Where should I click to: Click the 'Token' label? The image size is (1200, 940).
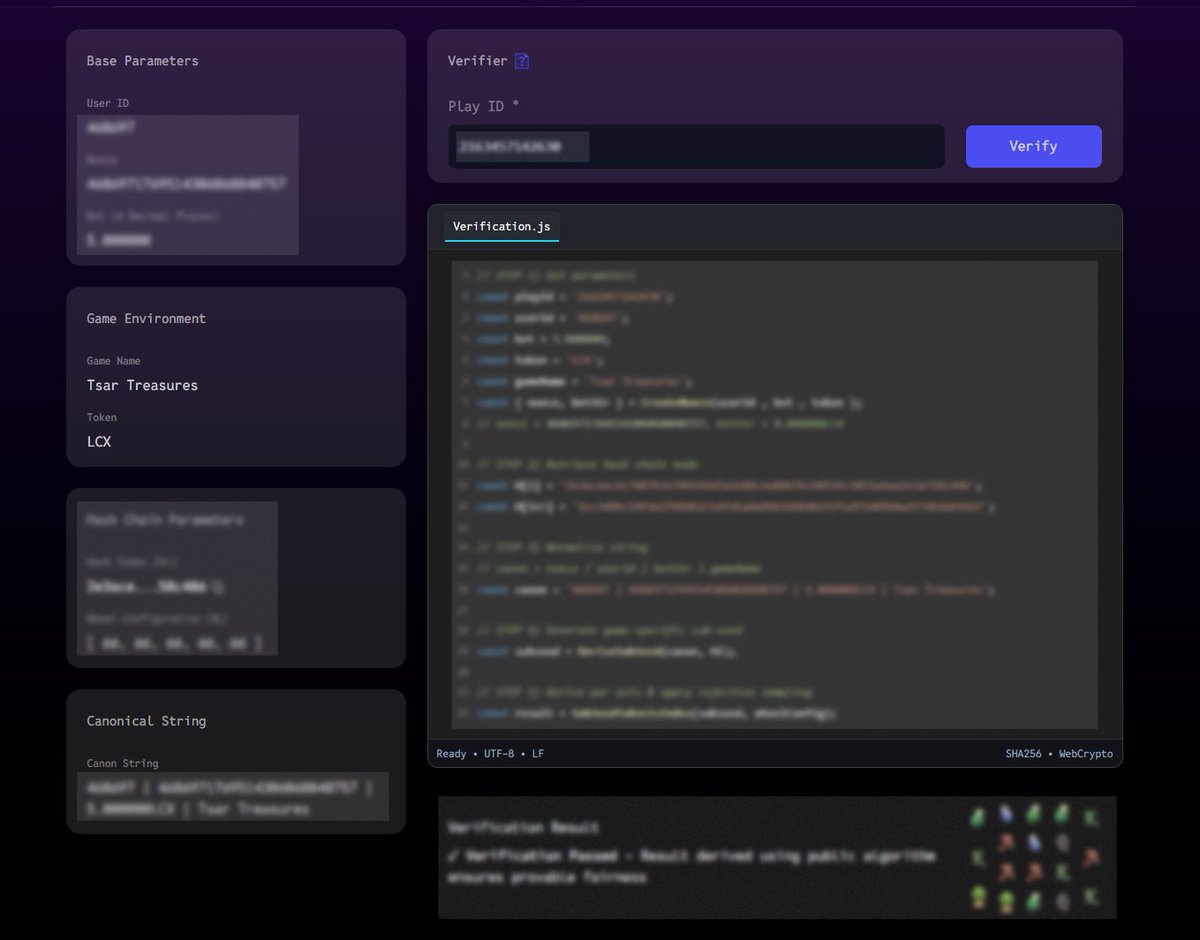(x=102, y=417)
